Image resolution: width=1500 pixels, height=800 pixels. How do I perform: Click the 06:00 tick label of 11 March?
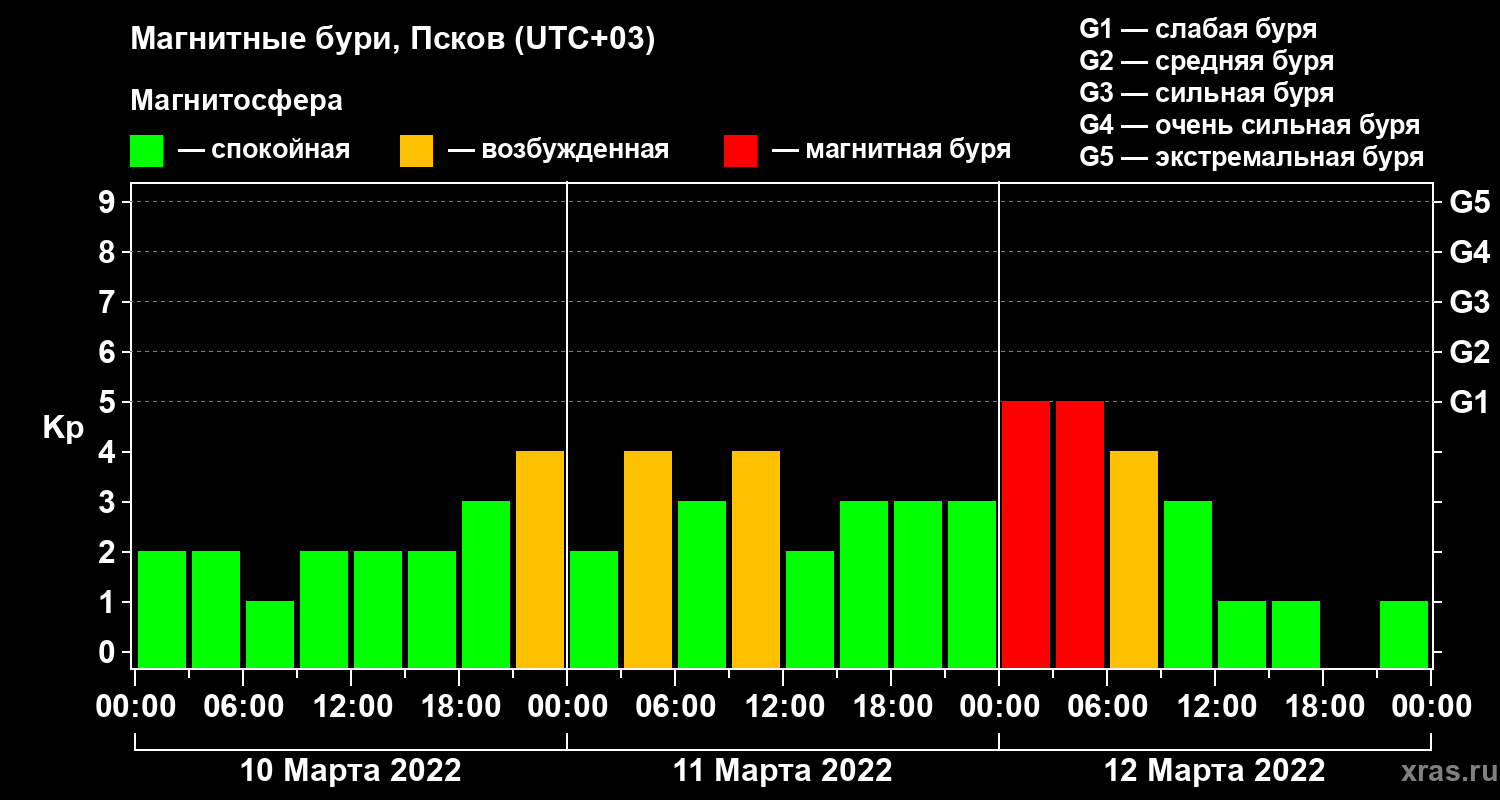tap(675, 707)
